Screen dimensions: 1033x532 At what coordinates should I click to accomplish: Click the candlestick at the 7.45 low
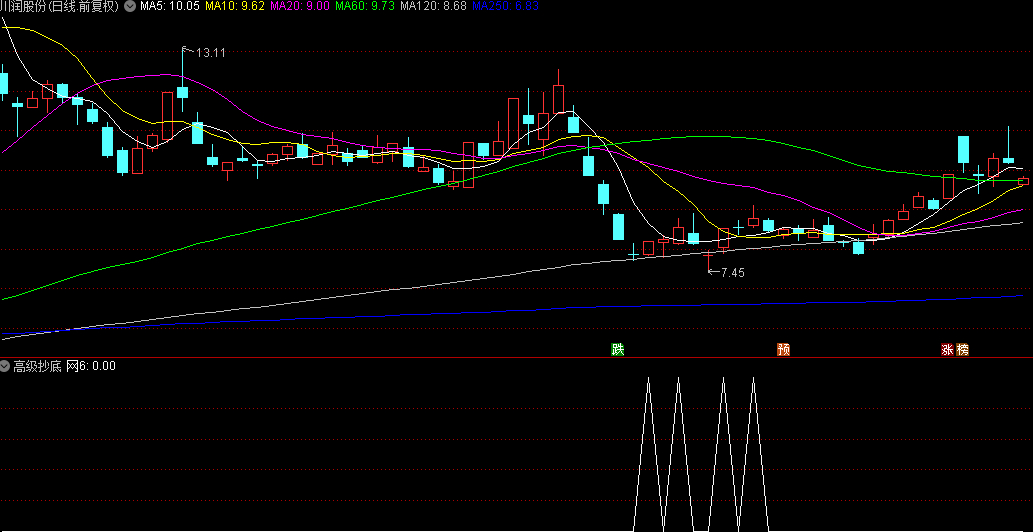[x=710, y=260]
